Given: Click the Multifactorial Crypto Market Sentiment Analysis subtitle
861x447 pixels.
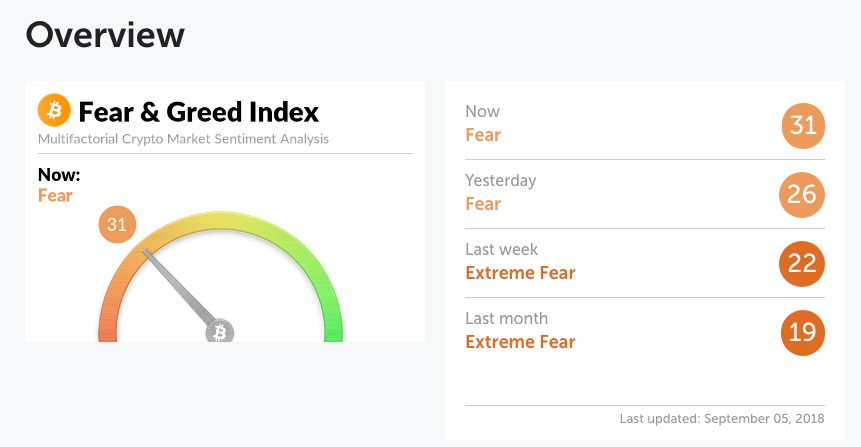Looking at the screenshot, I should [183, 139].
